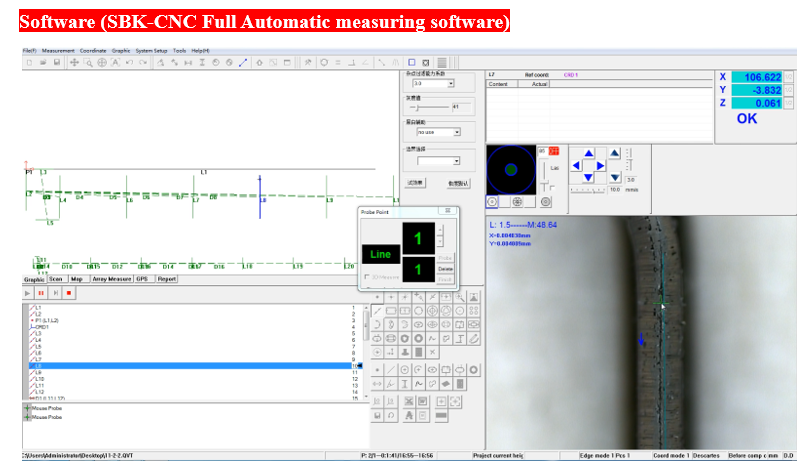This screenshot has height=470, width=810.
Task: Select the L10 item in the feature list
Action: (x=40, y=379)
